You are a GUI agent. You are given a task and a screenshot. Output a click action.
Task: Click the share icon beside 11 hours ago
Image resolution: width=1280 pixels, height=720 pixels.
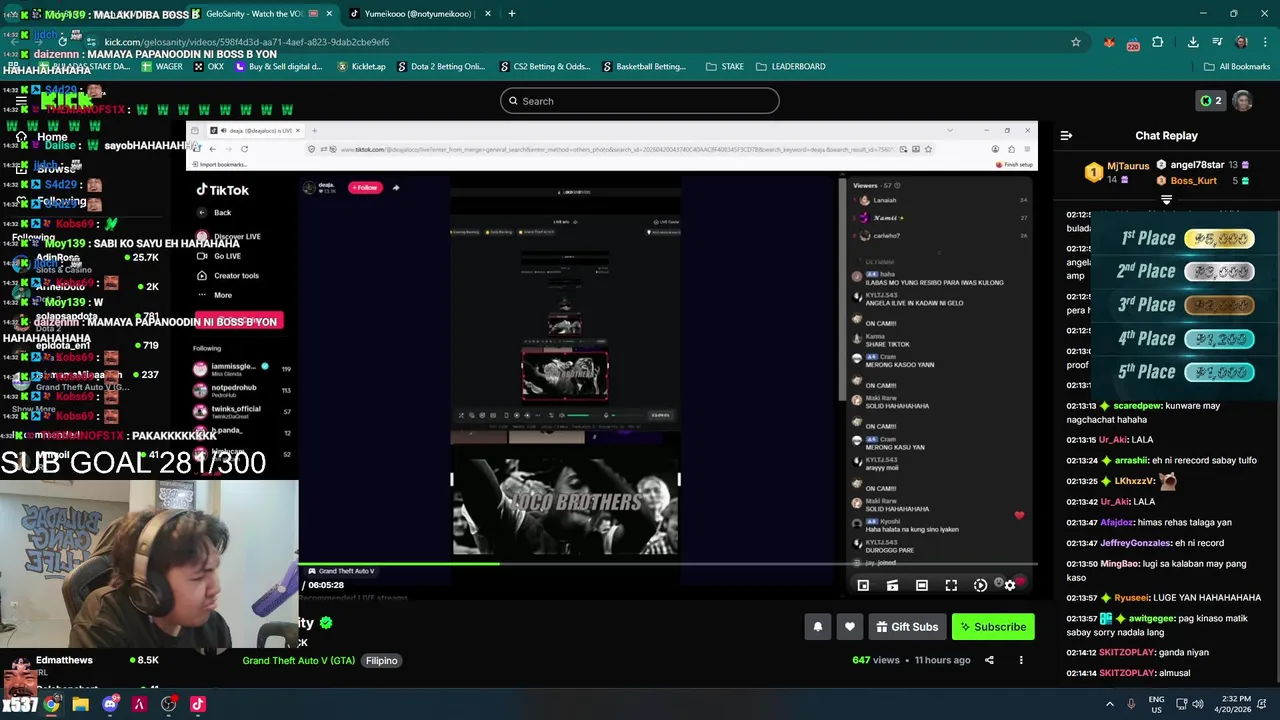(x=989, y=660)
